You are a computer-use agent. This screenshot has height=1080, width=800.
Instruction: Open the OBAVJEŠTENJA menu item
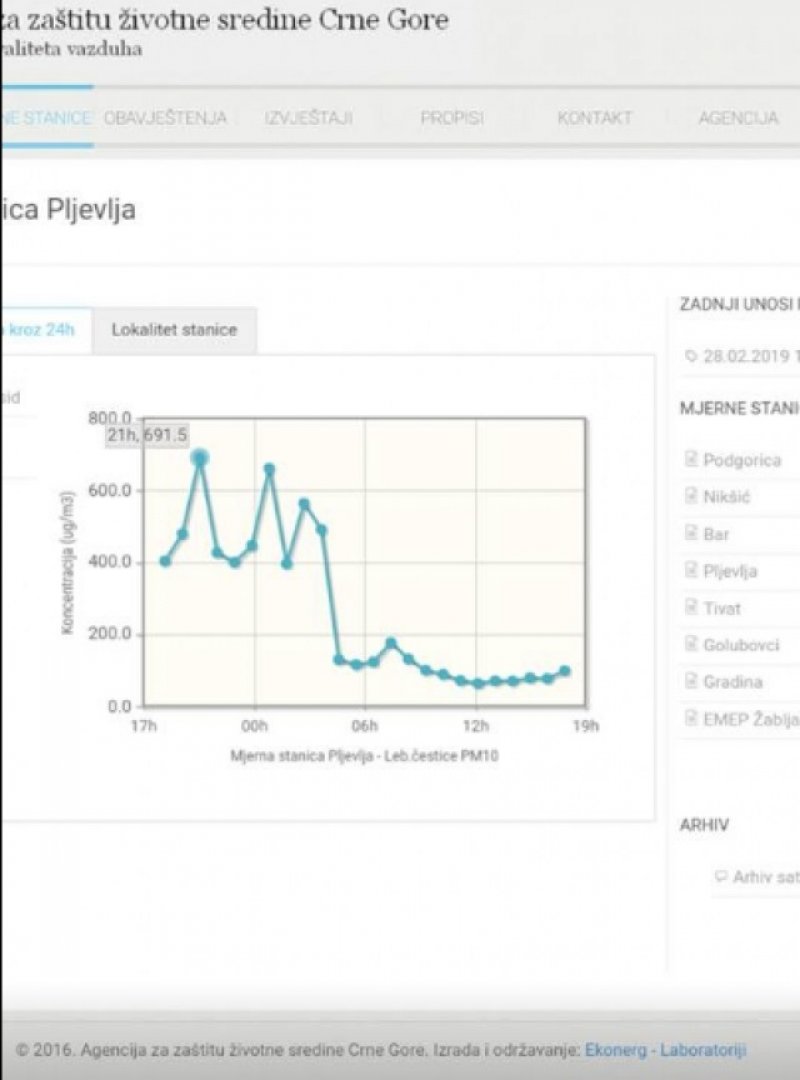165,118
